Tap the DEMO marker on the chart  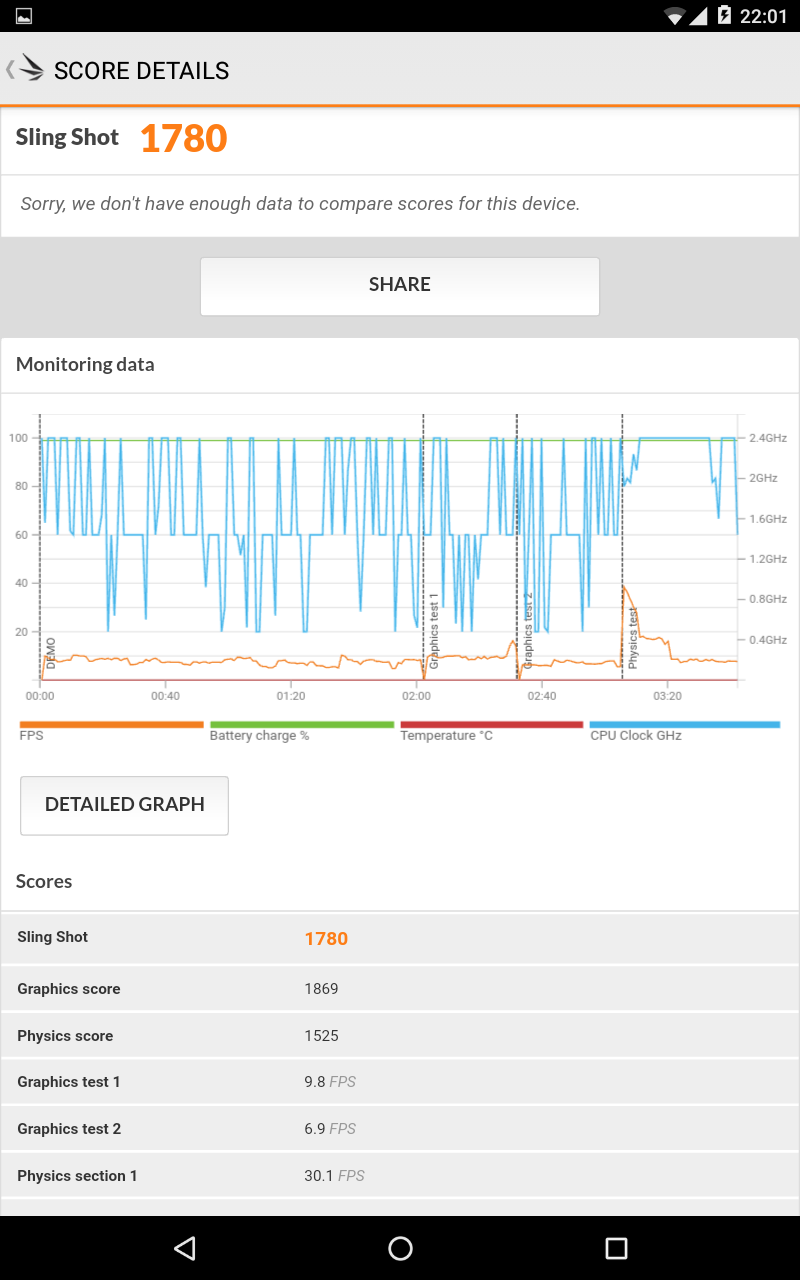(51, 653)
